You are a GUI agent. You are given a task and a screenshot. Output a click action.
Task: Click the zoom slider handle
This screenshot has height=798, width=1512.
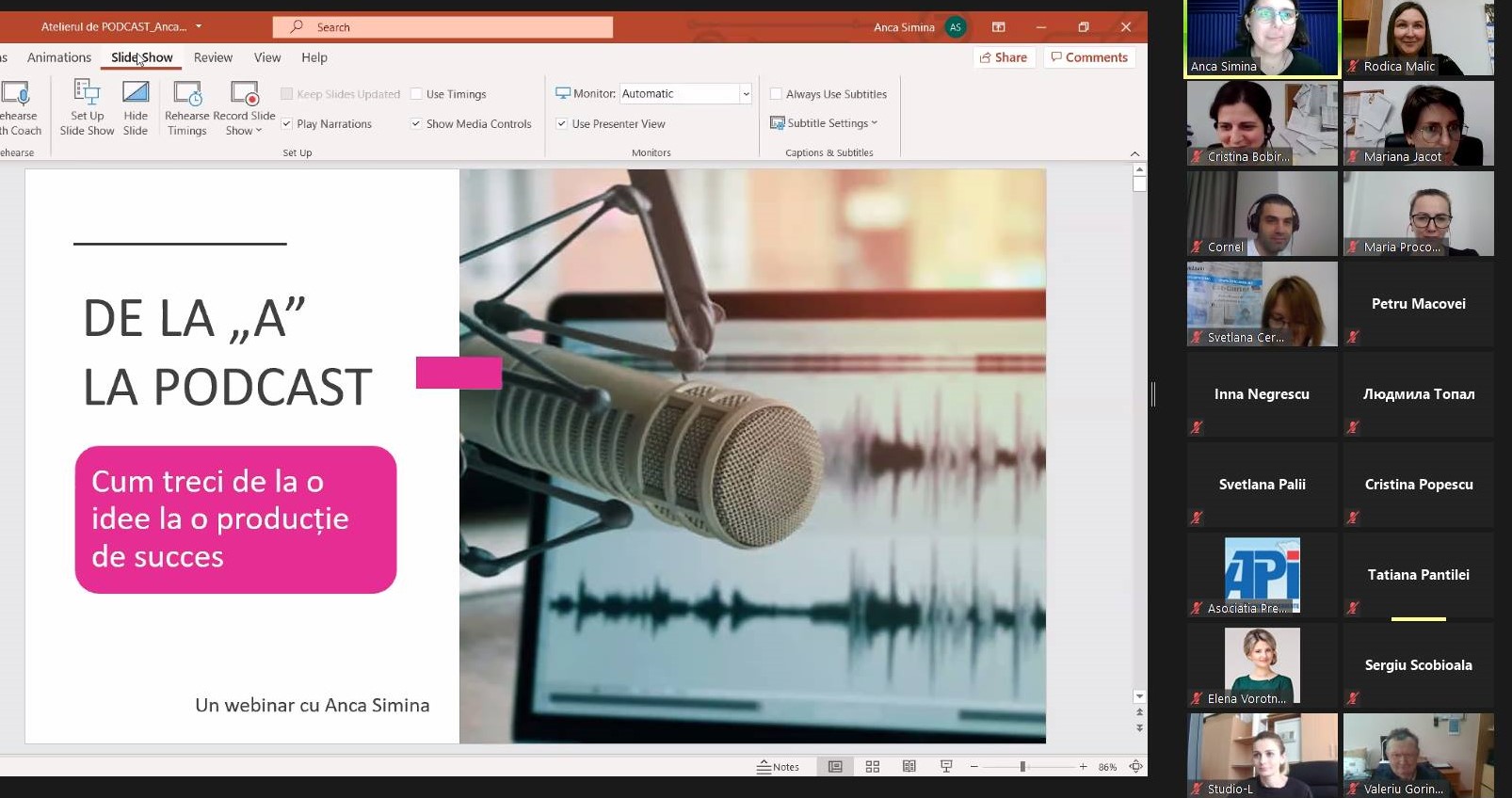pyautogui.click(x=1022, y=767)
